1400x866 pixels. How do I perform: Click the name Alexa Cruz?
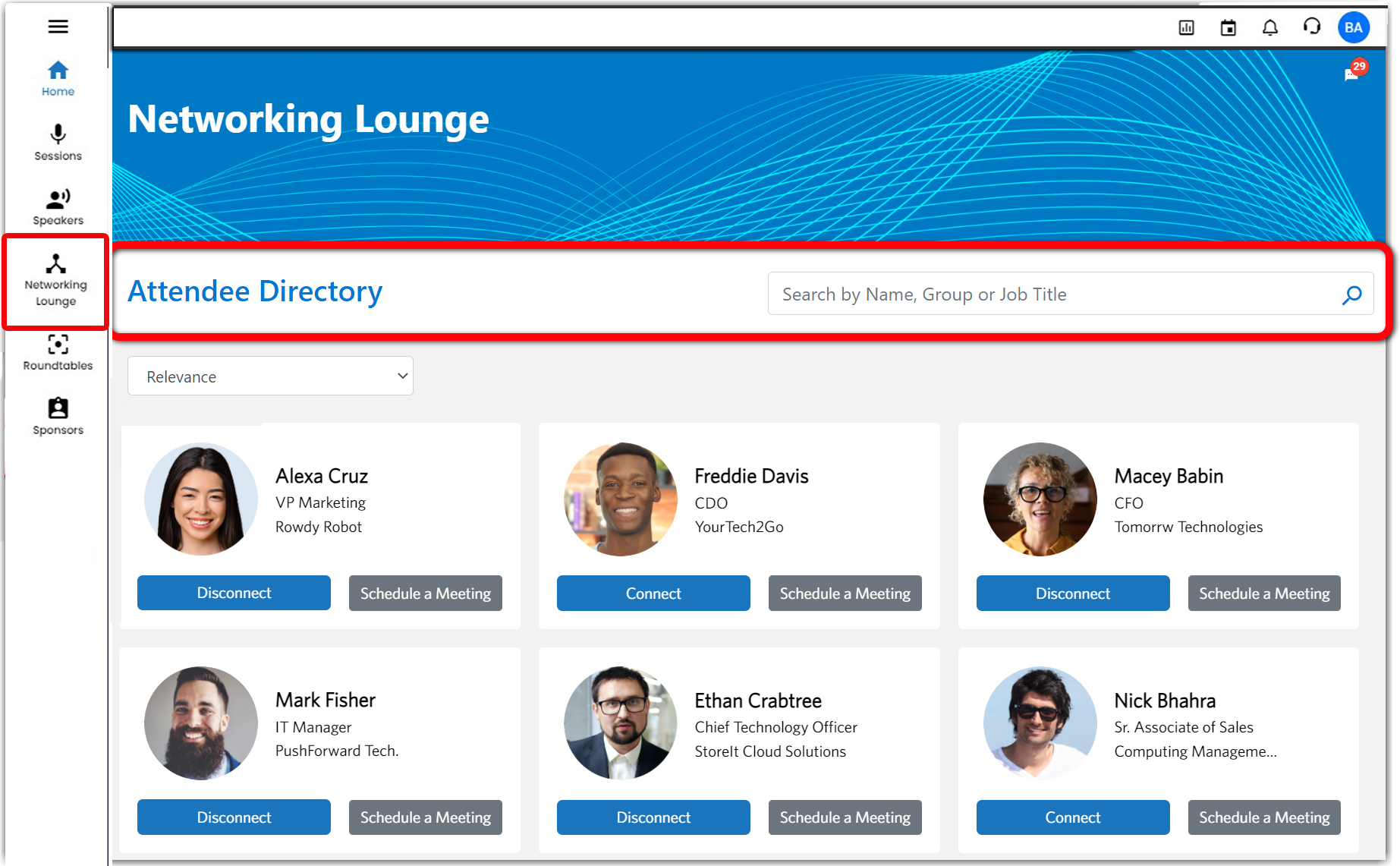point(322,476)
